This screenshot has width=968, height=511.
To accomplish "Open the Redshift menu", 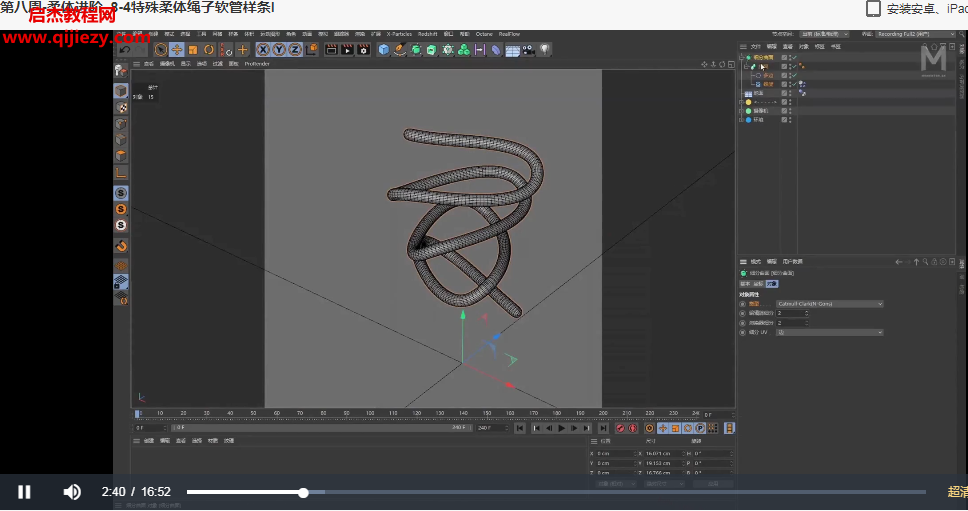I will pos(427,34).
